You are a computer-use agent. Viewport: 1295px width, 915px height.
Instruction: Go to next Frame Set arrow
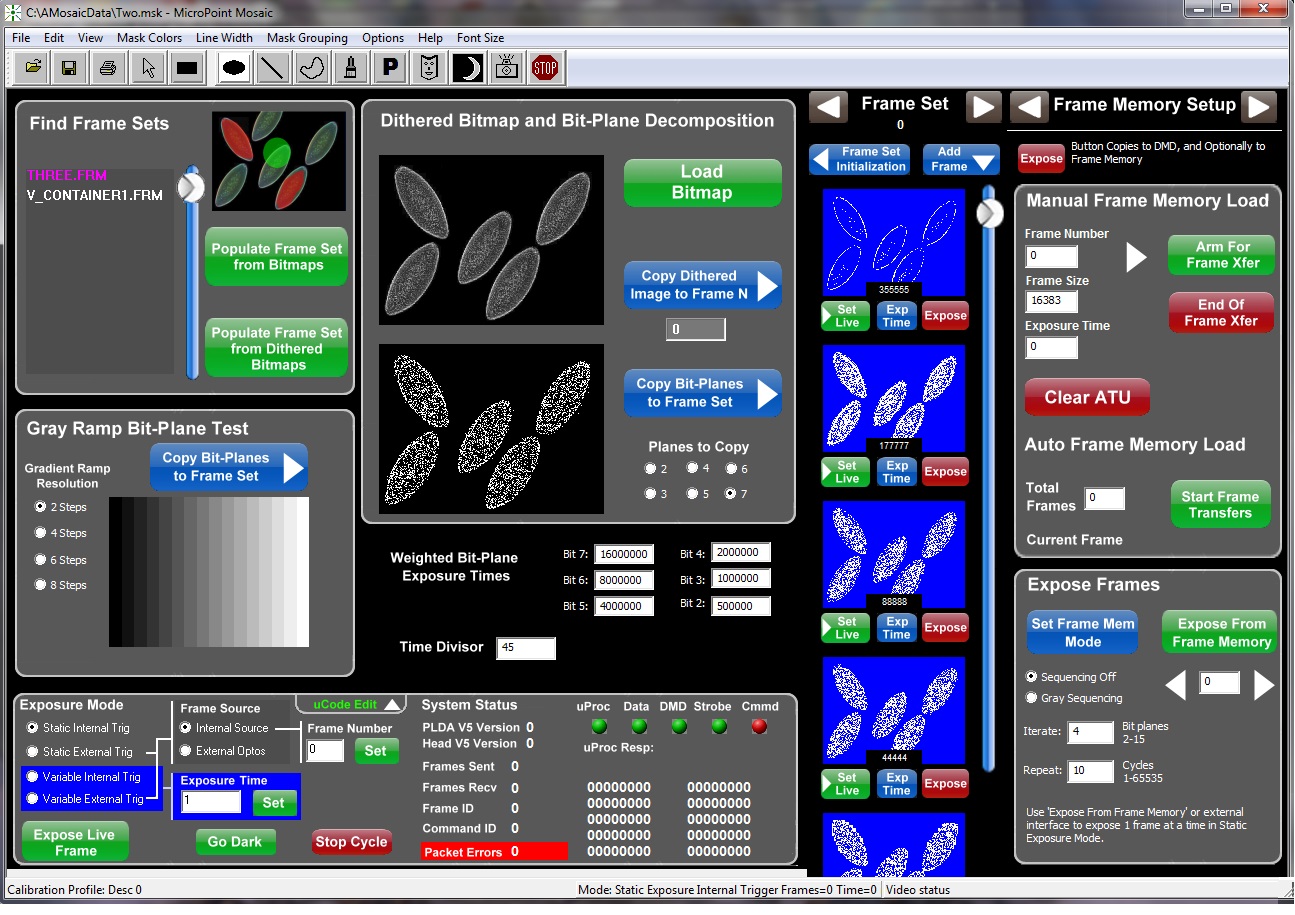point(983,106)
